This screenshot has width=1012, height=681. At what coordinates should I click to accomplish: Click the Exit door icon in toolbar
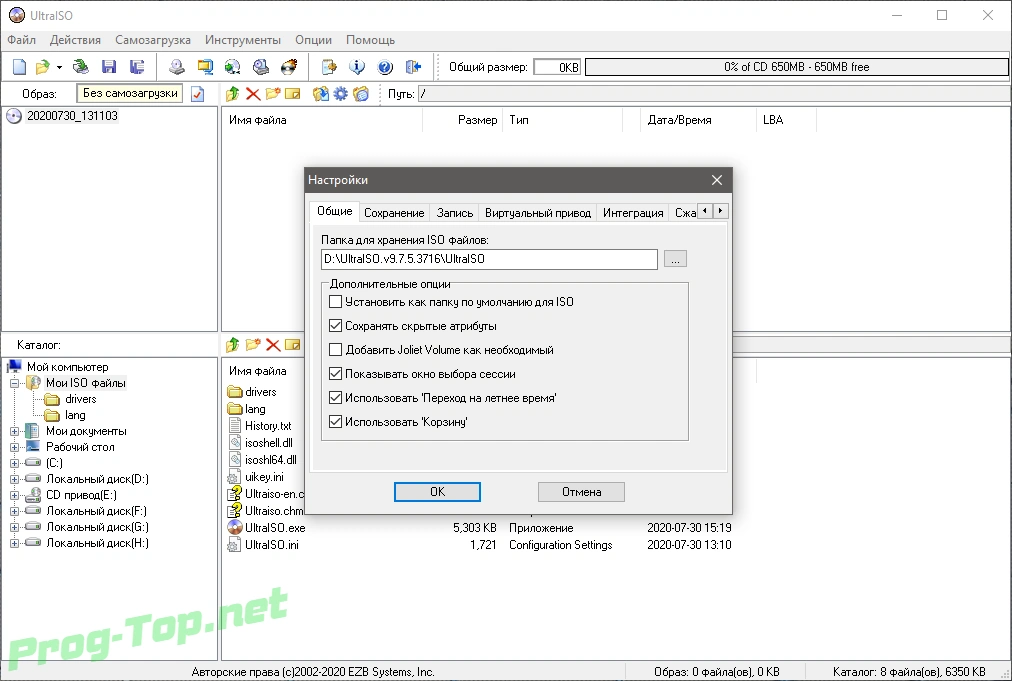[413, 66]
